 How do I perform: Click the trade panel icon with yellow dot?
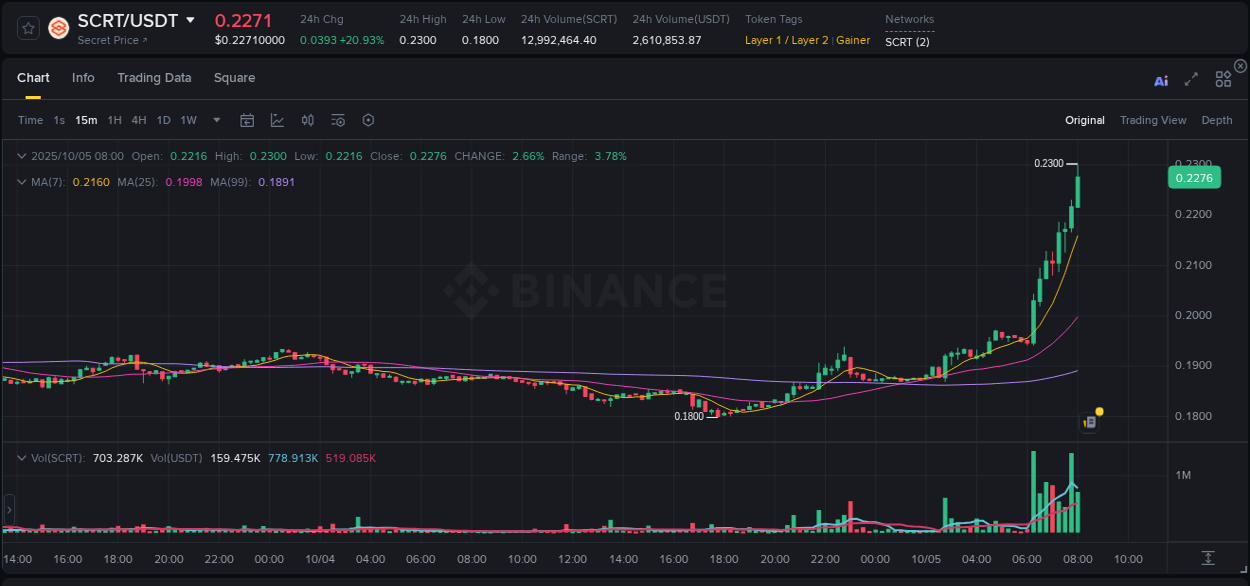tap(1089, 422)
